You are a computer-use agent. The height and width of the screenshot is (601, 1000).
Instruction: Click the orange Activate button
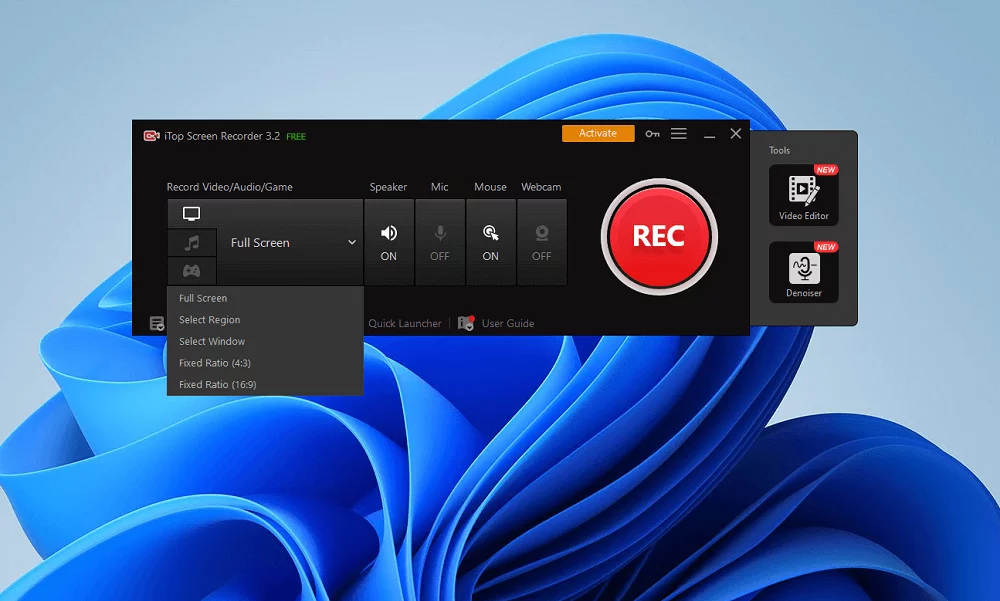tap(598, 133)
